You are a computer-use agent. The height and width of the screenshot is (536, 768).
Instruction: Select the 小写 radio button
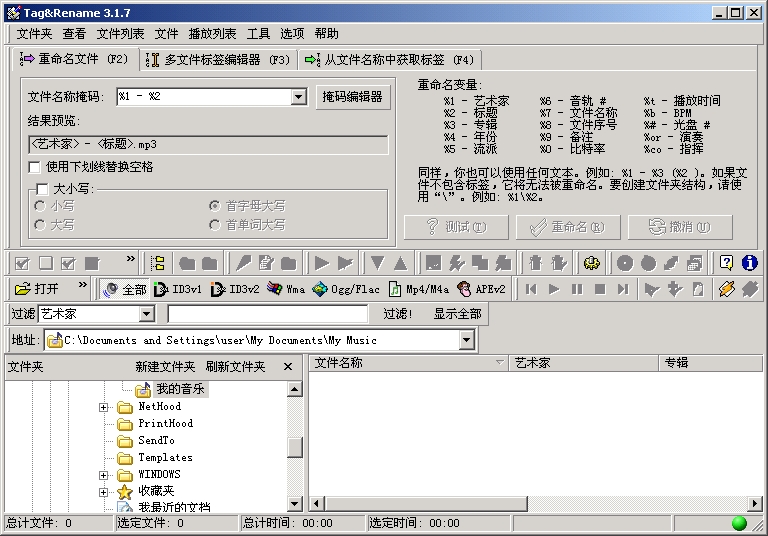pyautogui.click(x=40, y=206)
